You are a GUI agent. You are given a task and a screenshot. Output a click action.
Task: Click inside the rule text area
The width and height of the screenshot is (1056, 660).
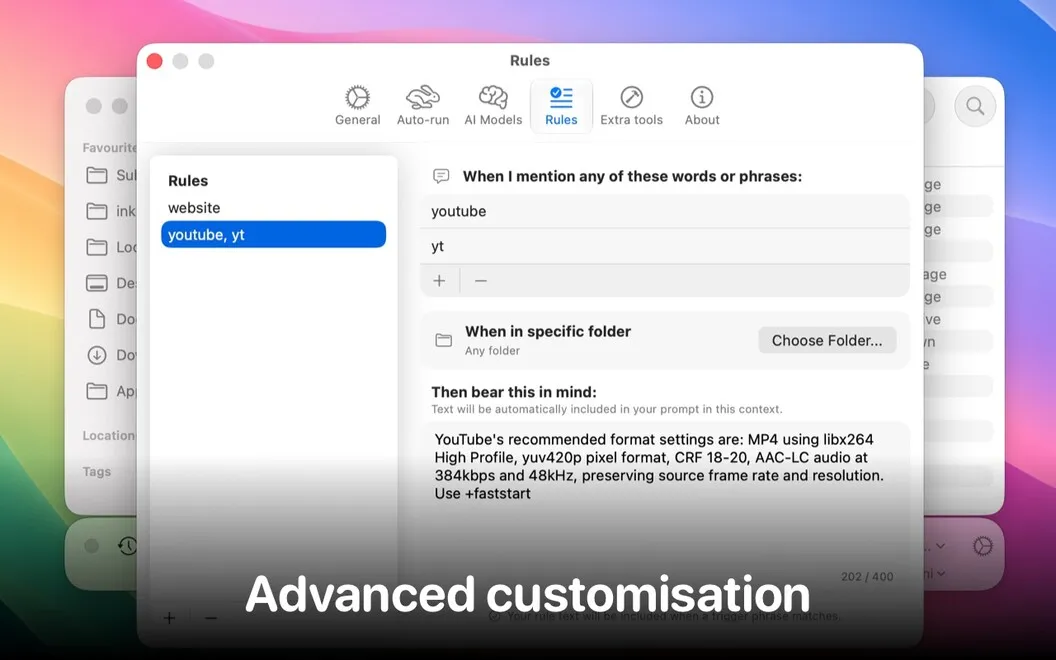coord(665,497)
